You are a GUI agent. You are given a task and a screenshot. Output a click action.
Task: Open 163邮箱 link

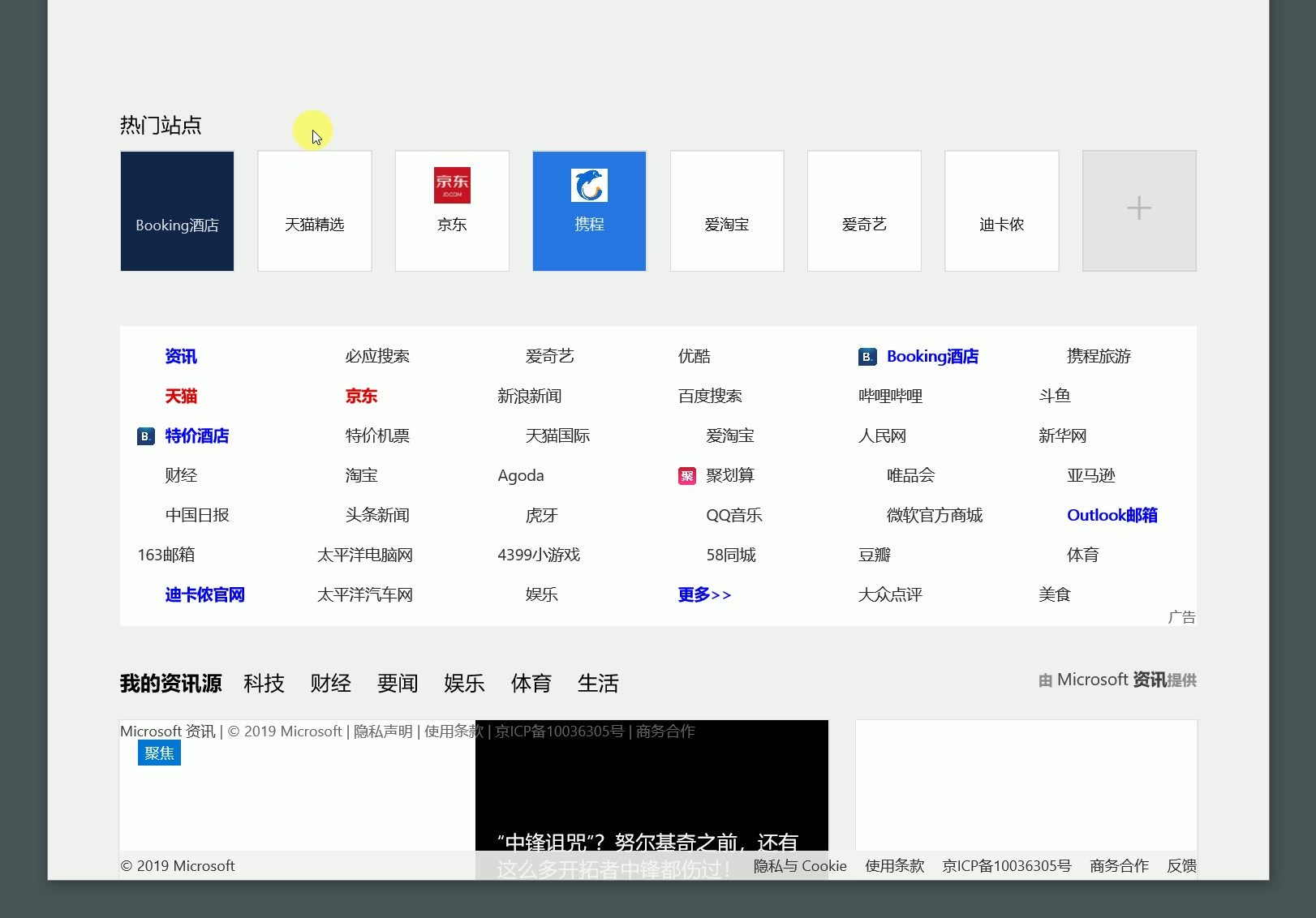pos(166,555)
